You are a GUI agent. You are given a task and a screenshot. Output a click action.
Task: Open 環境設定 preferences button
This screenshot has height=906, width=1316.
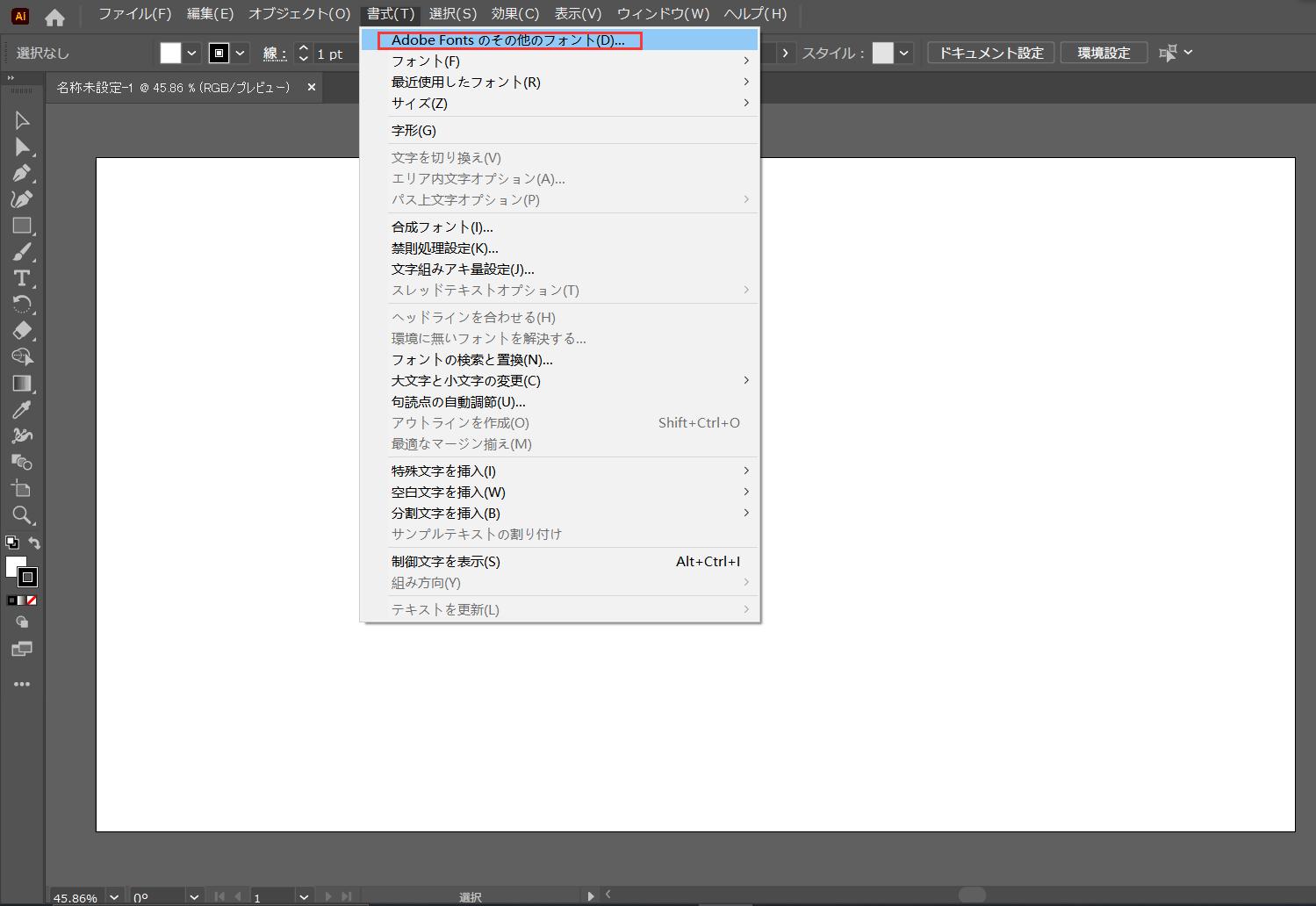click(x=1104, y=53)
